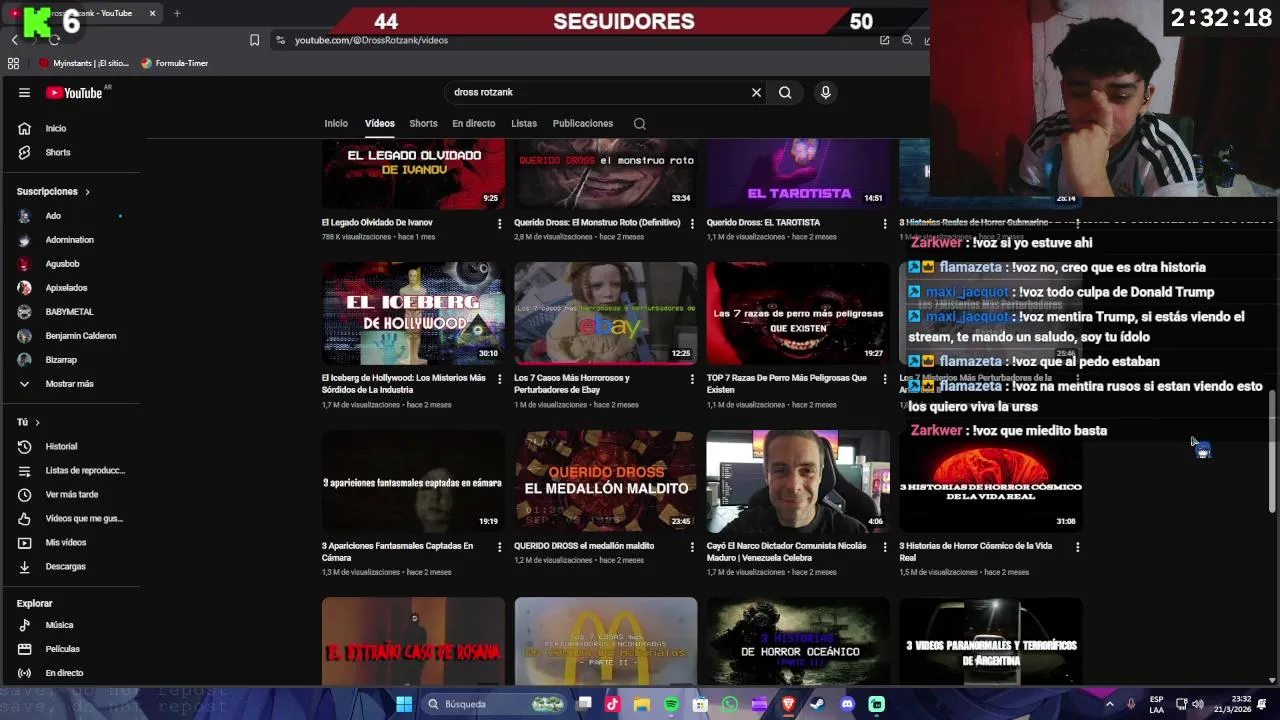Click the magnifier search button beside the search box
Viewport: 1280px width, 720px height.
point(785,92)
